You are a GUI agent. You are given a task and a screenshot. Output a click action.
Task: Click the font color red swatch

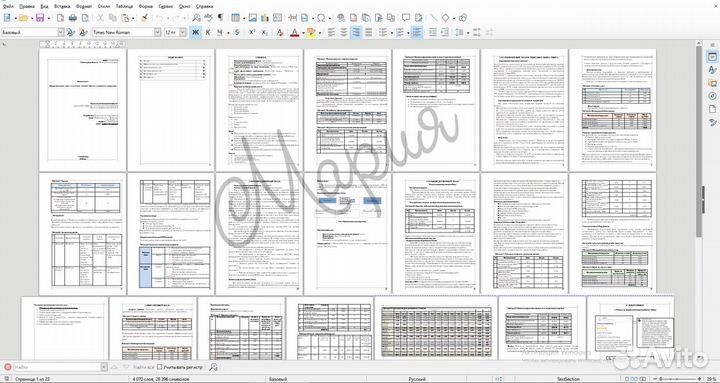pos(295,33)
